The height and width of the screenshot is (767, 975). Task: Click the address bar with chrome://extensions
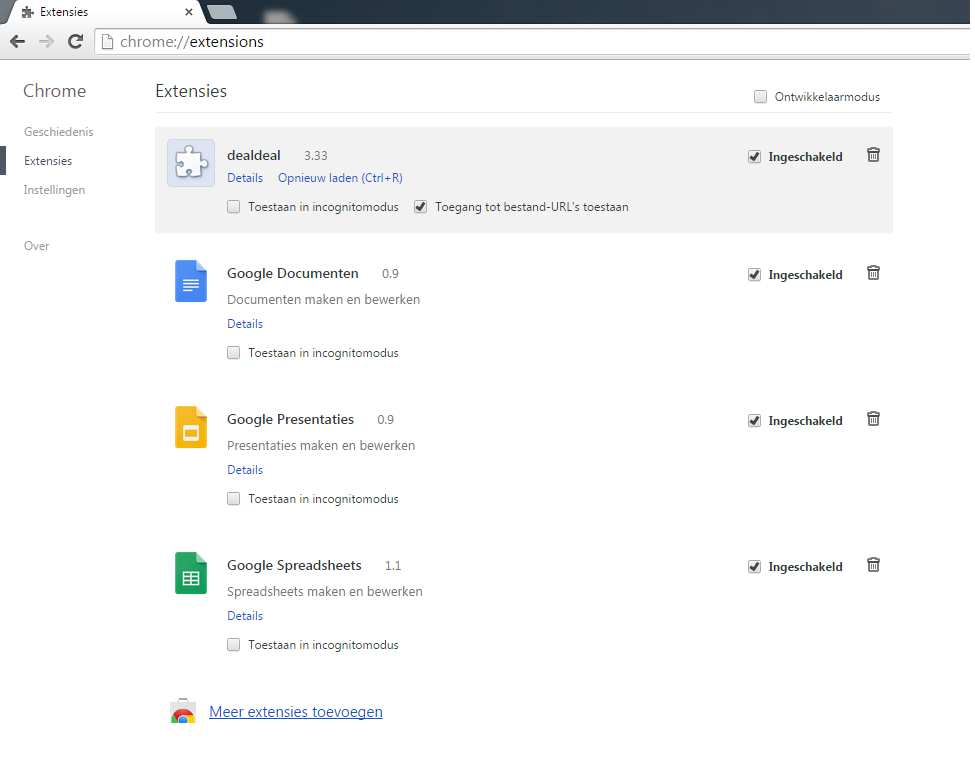pos(500,42)
